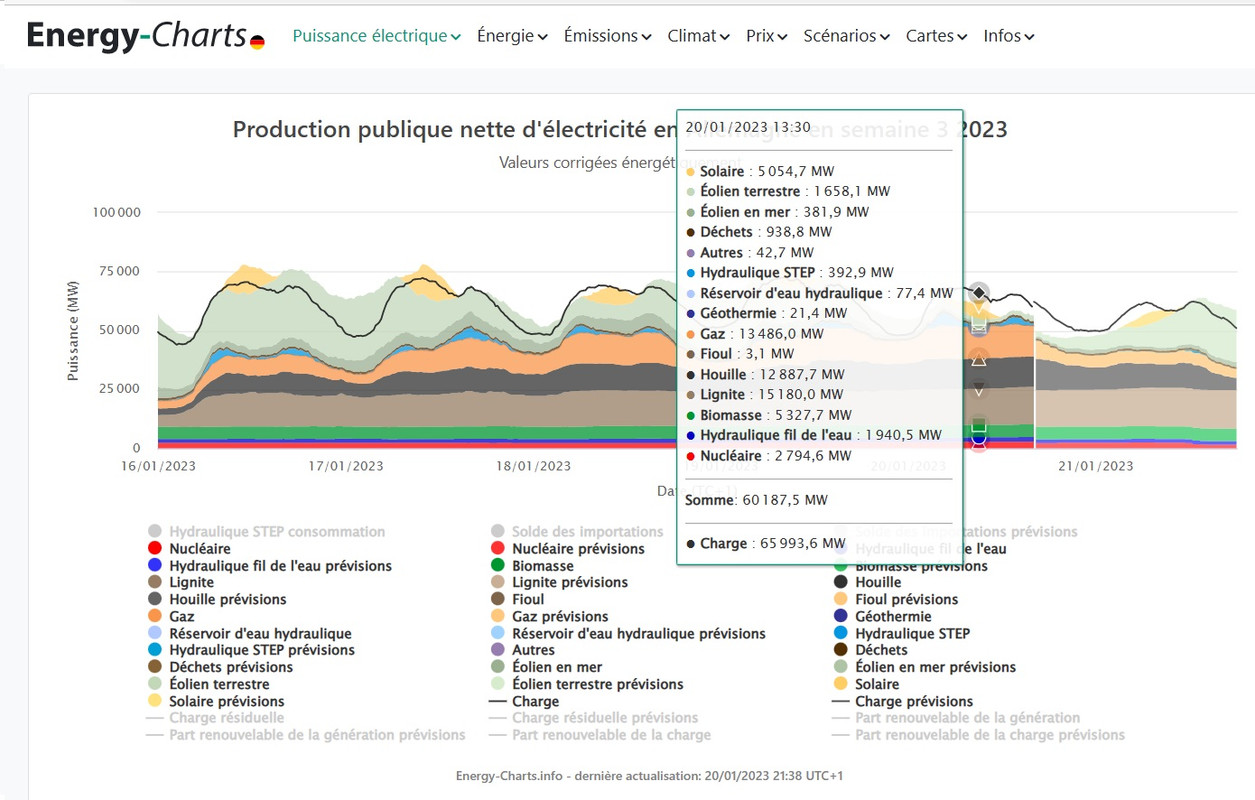Click the Éolien en mer legend dot in the middle column
The image size is (1255, 800).
(x=498, y=667)
